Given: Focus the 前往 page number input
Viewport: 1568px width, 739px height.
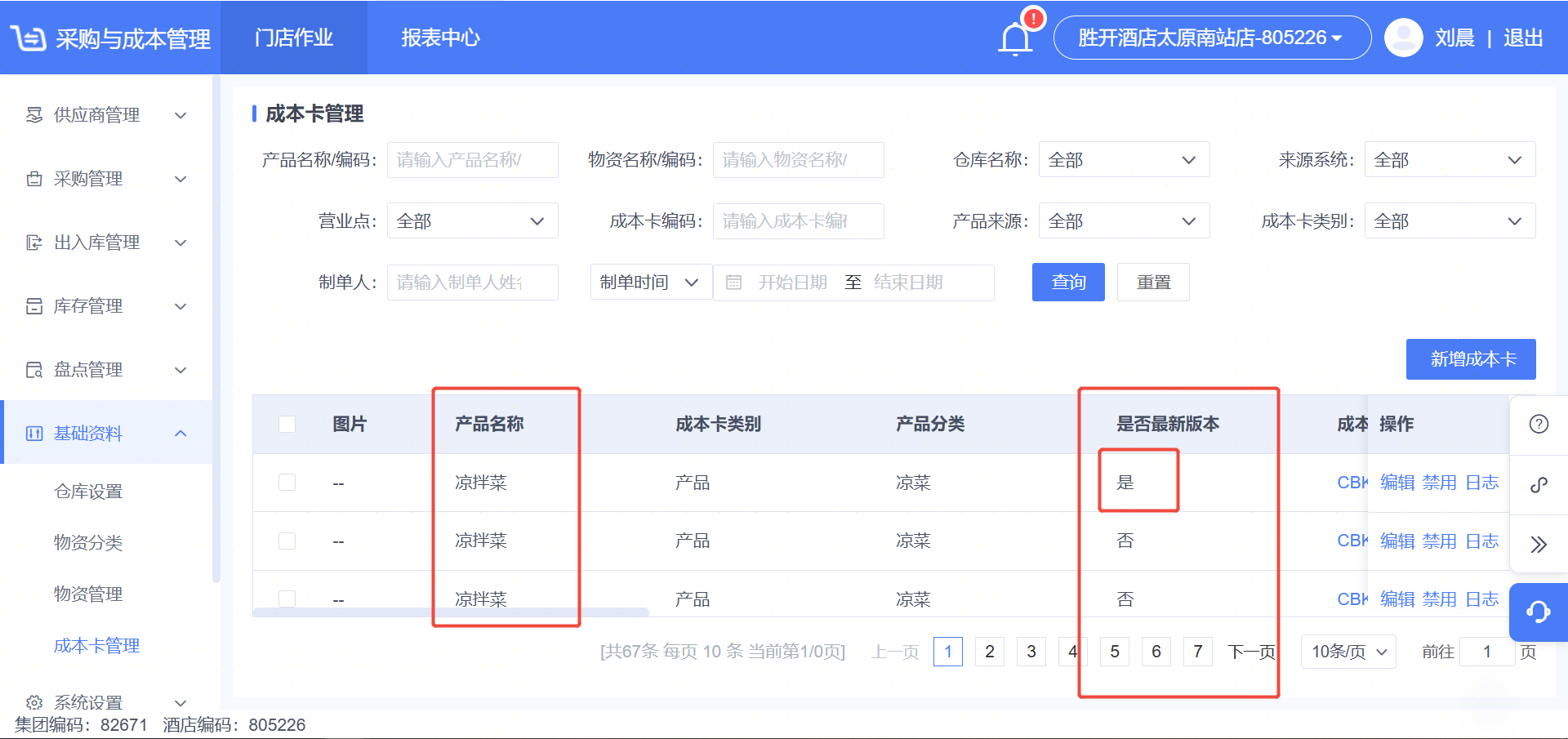Looking at the screenshot, I should 1487,652.
